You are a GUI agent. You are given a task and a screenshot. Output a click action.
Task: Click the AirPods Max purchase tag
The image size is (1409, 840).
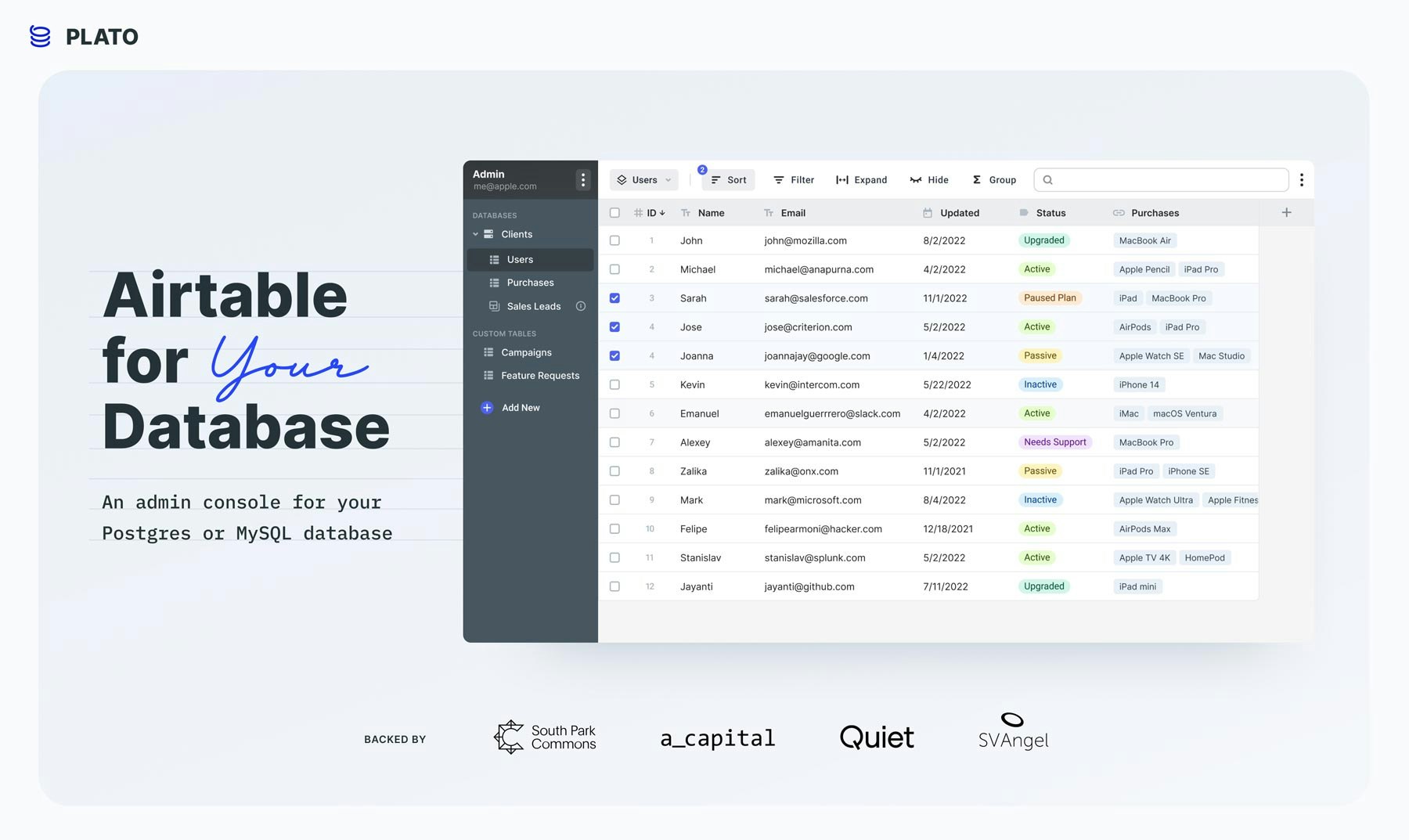pyautogui.click(x=1144, y=529)
